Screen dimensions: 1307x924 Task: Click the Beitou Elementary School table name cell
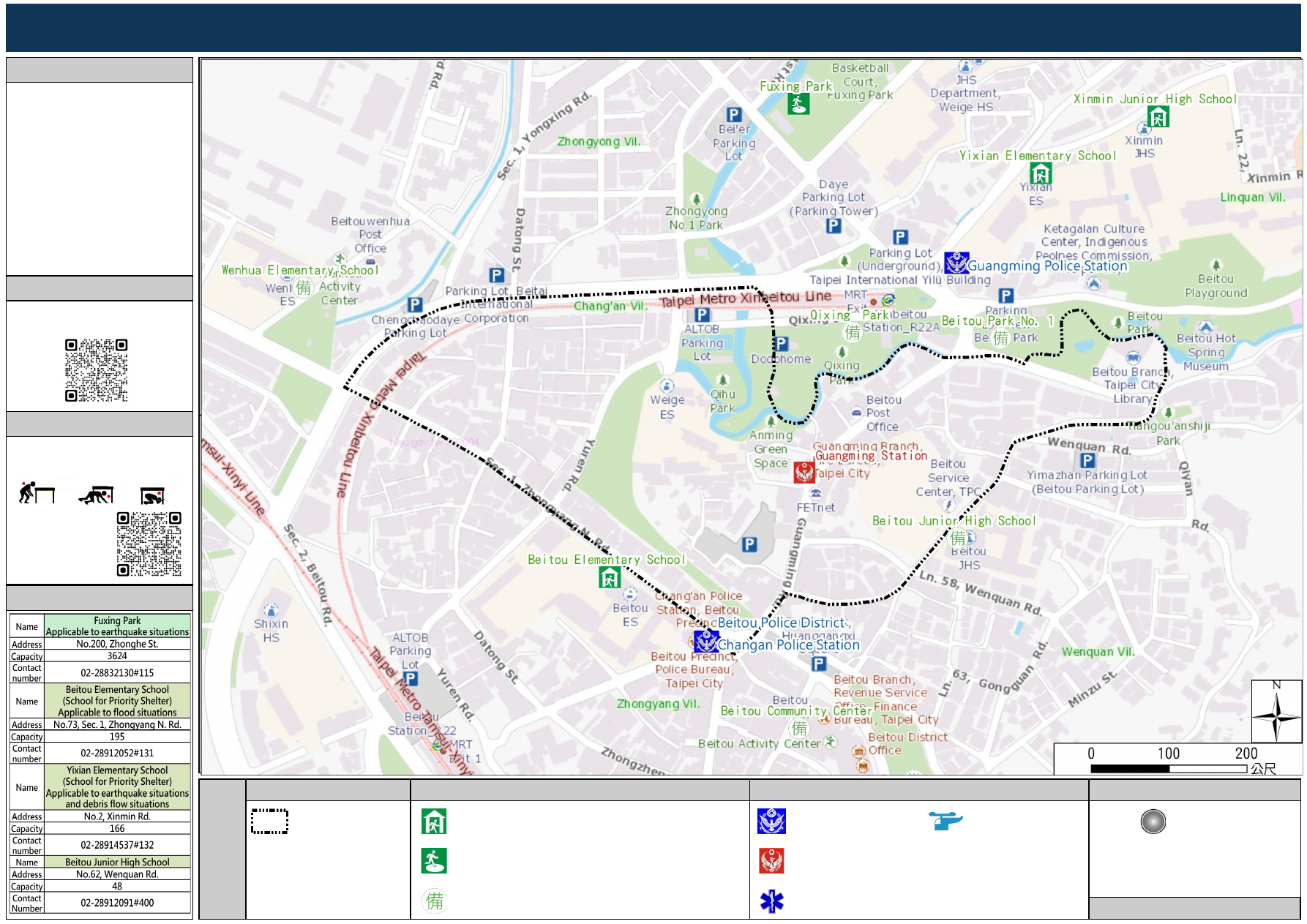117,701
